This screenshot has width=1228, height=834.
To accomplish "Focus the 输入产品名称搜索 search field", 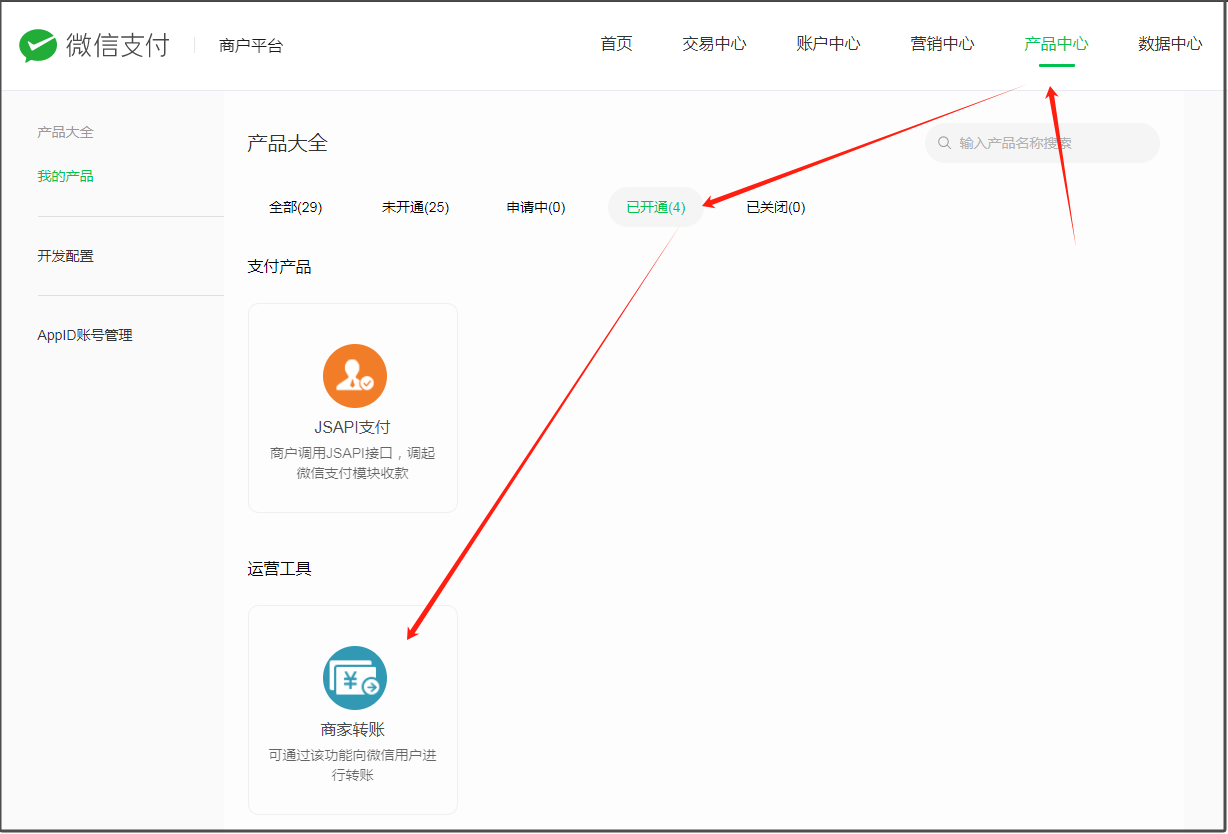I will pyautogui.click(x=1050, y=143).
